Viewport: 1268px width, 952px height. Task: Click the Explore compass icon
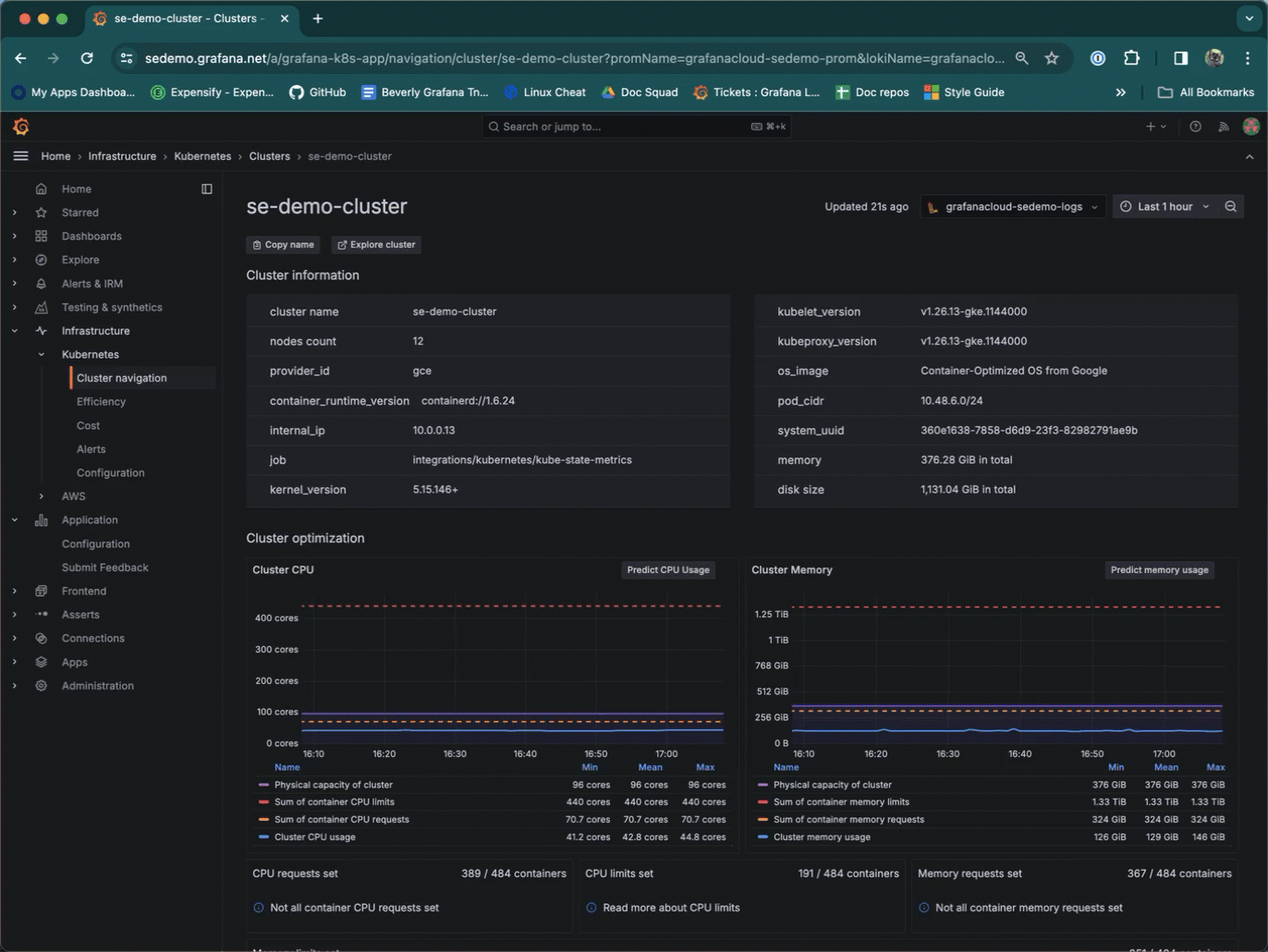click(41, 260)
